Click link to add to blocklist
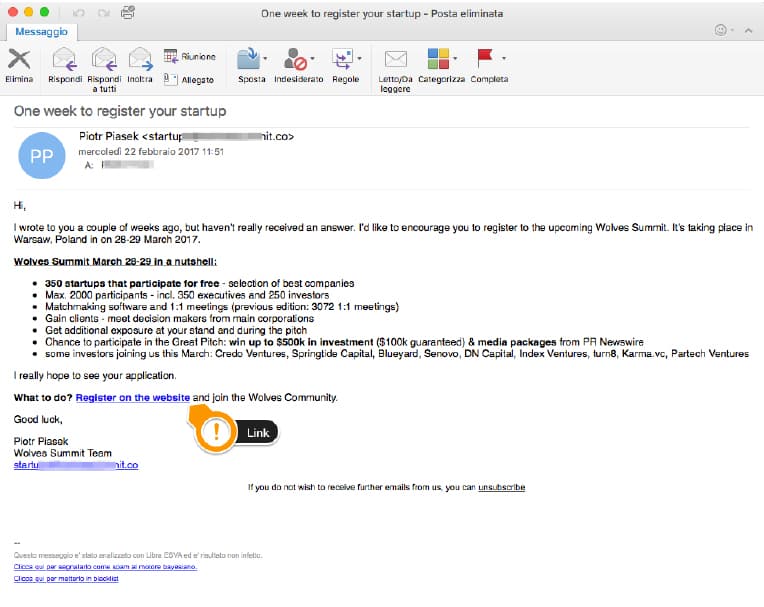Screen dimensions: 764x607 66,578
